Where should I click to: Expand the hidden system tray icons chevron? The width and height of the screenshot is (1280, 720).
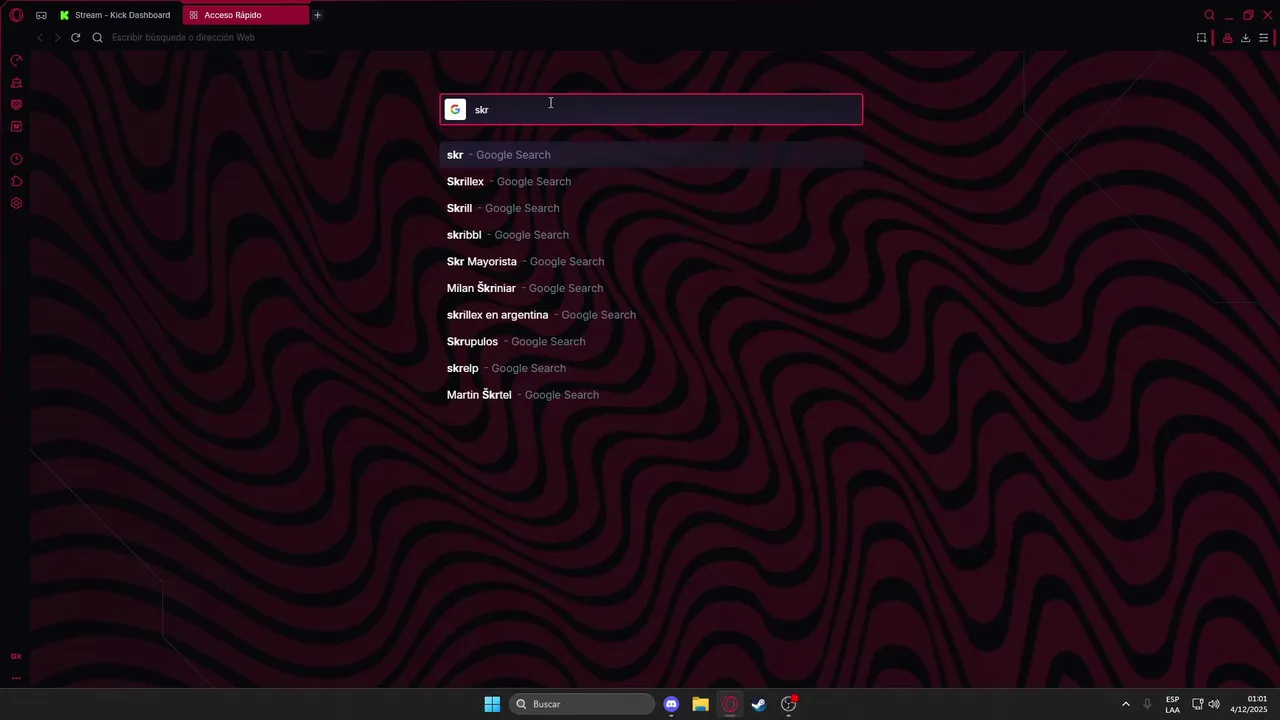(x=1125, y=704)
